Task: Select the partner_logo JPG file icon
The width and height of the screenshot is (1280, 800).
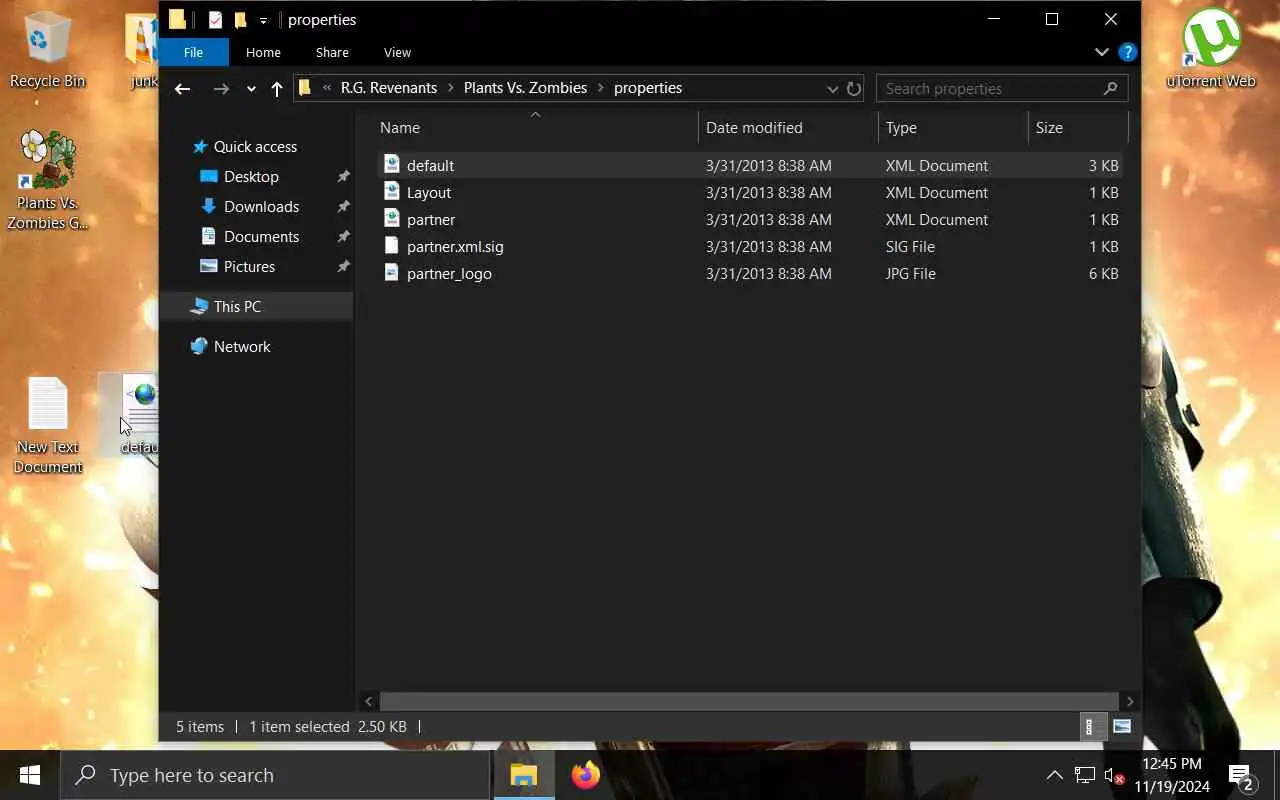Action: pos(391,272)
